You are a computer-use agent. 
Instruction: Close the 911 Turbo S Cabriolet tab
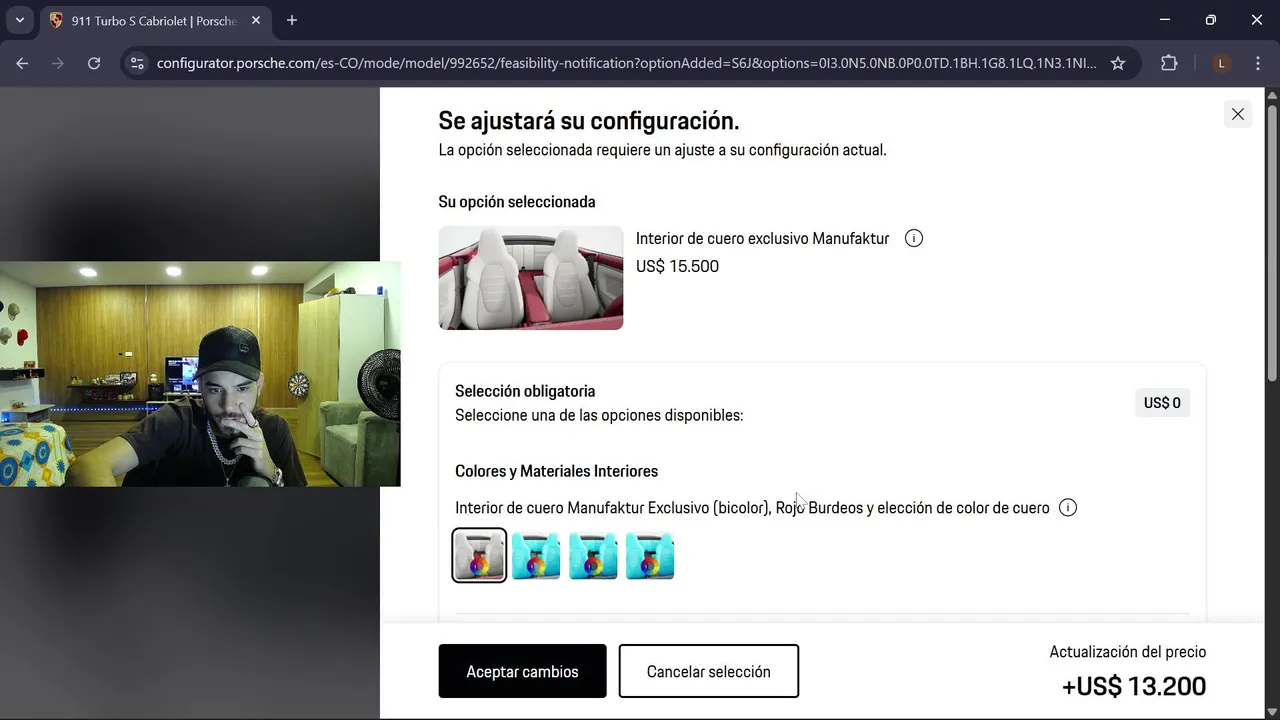[x=256, y=20]
